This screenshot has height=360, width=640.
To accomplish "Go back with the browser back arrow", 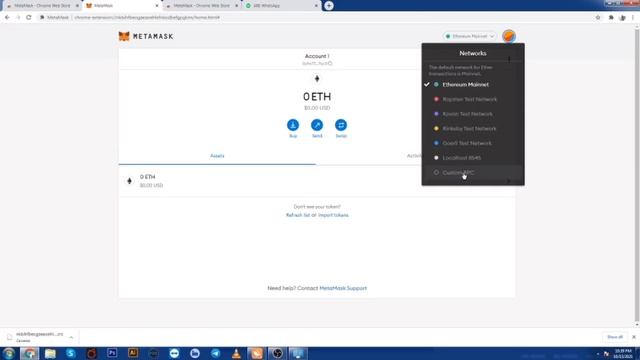I will pyautogui.click(x=7, y=18).
